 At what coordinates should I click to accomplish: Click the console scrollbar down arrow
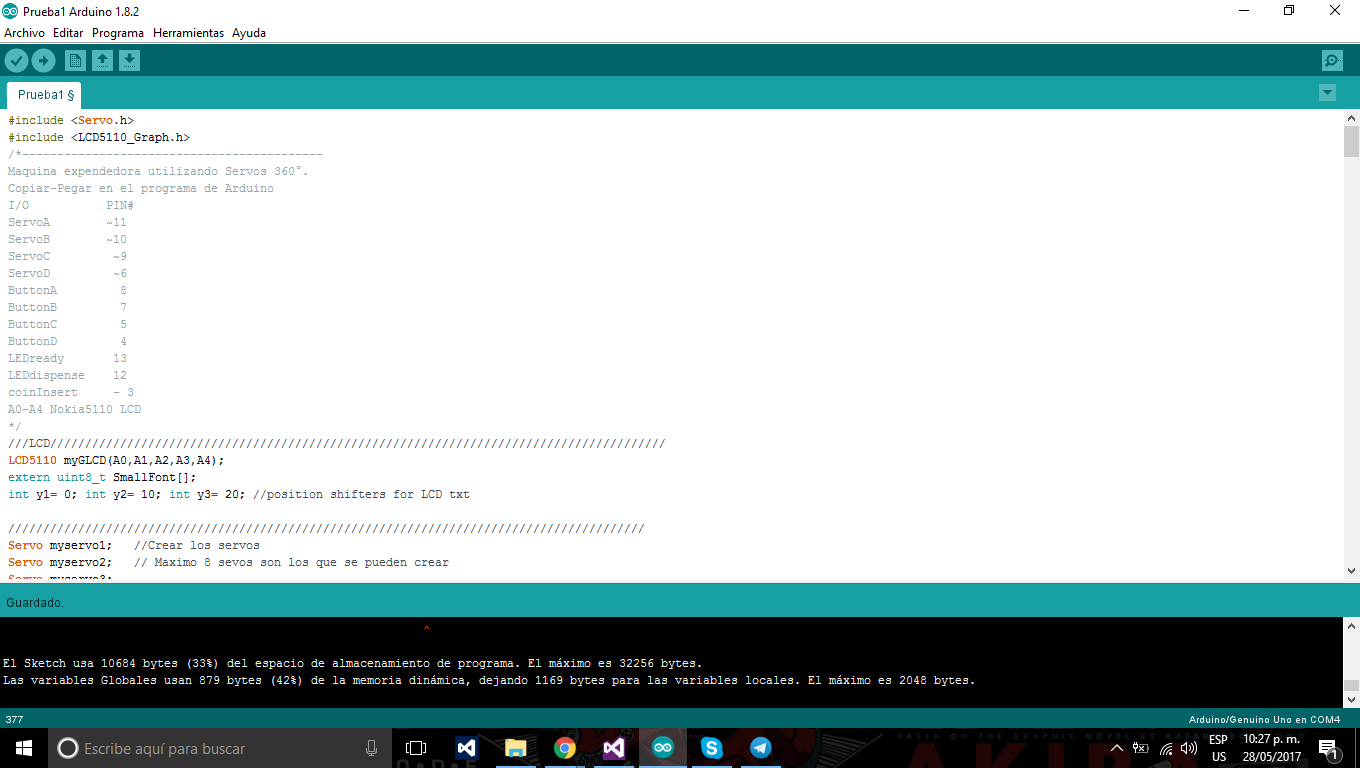pos(1351,700)
